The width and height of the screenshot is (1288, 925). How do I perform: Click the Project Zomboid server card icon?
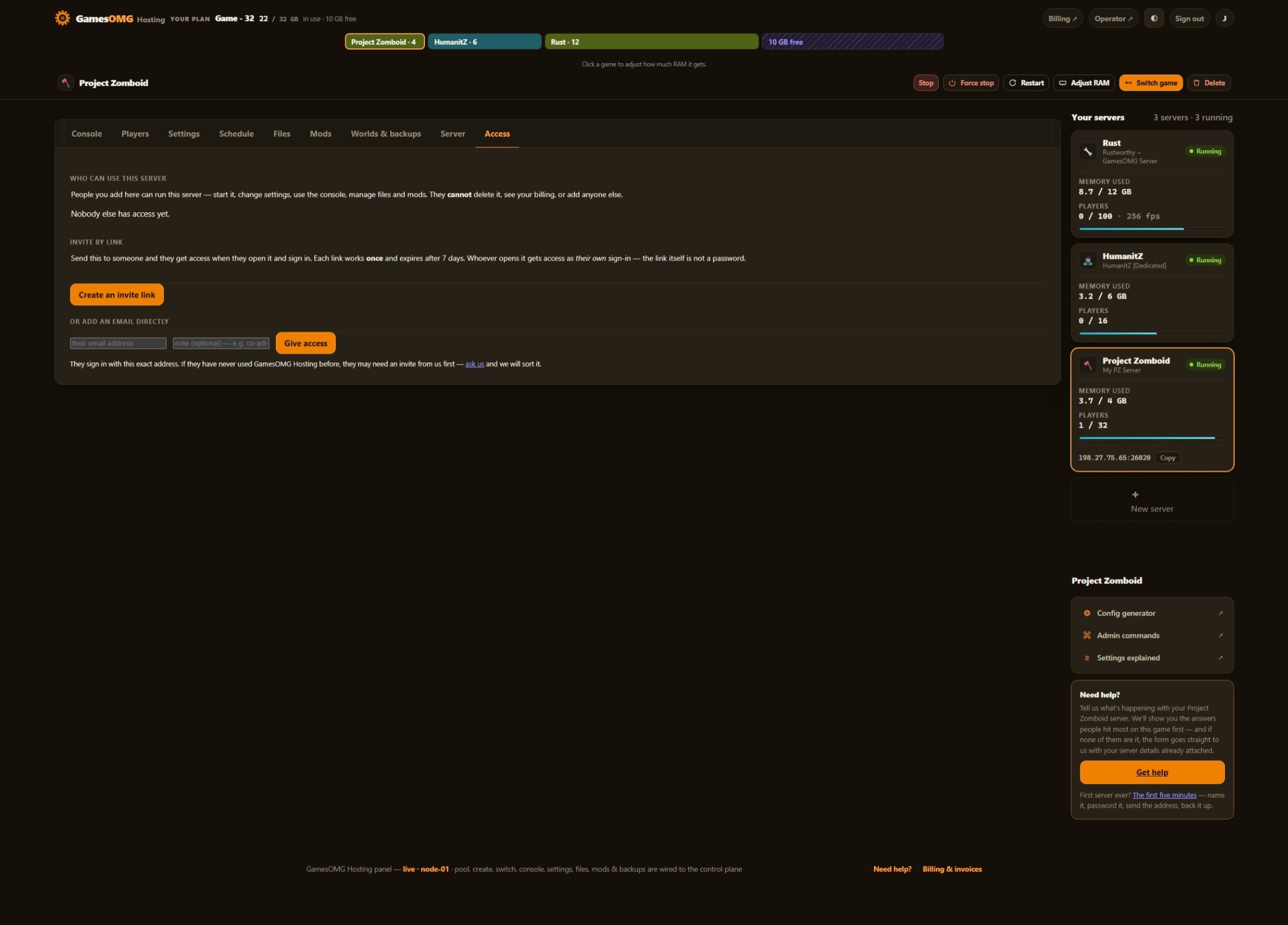tap(1088, 365)
